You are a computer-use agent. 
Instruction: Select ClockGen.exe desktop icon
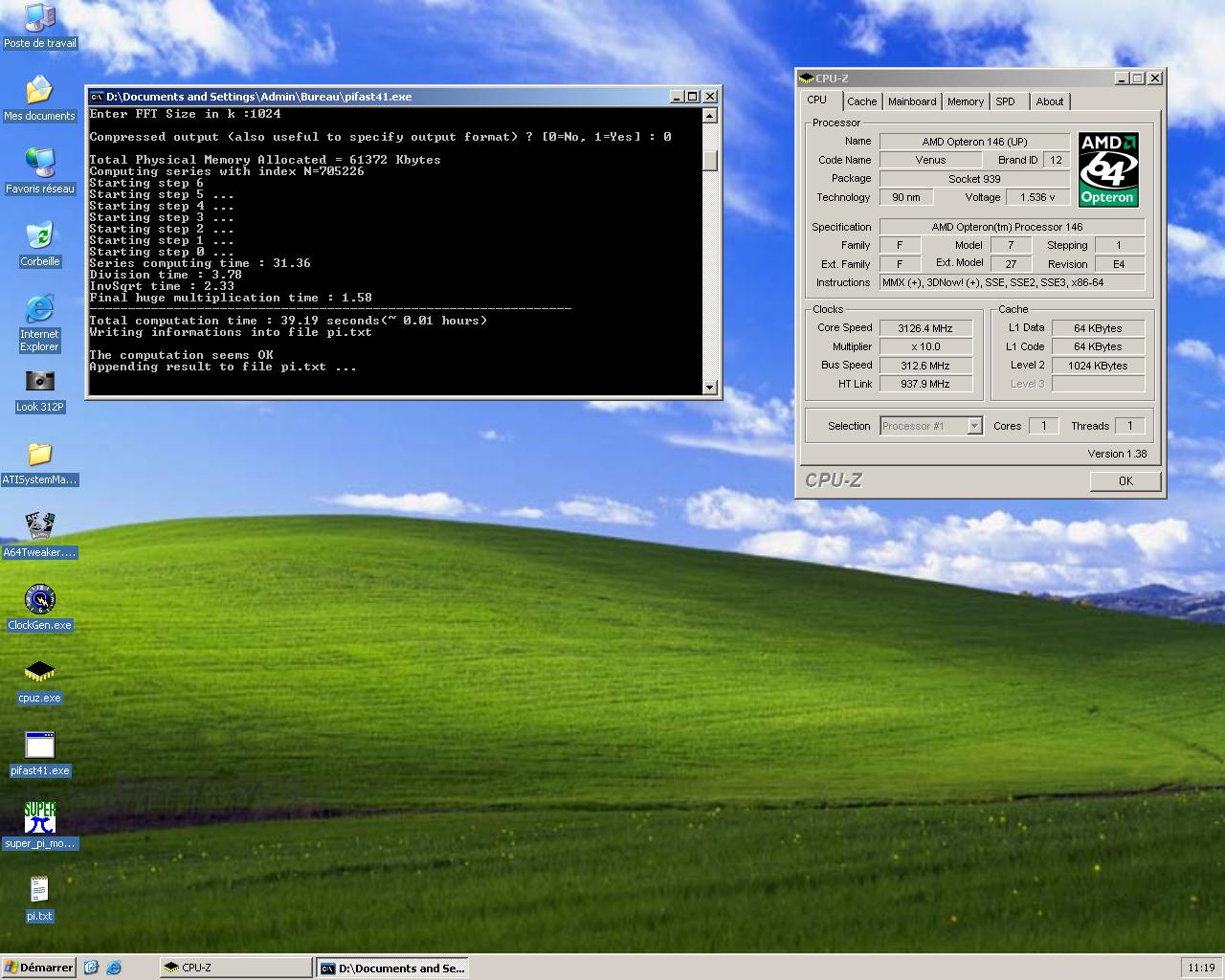[x=39, y=608]
